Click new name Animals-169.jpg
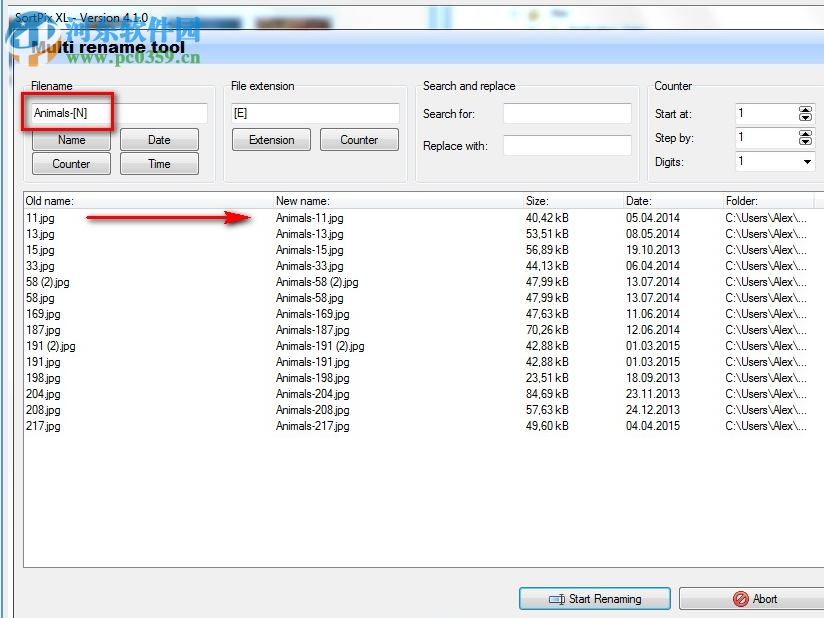Screen dimensions: 824x618 click(313, 314)
